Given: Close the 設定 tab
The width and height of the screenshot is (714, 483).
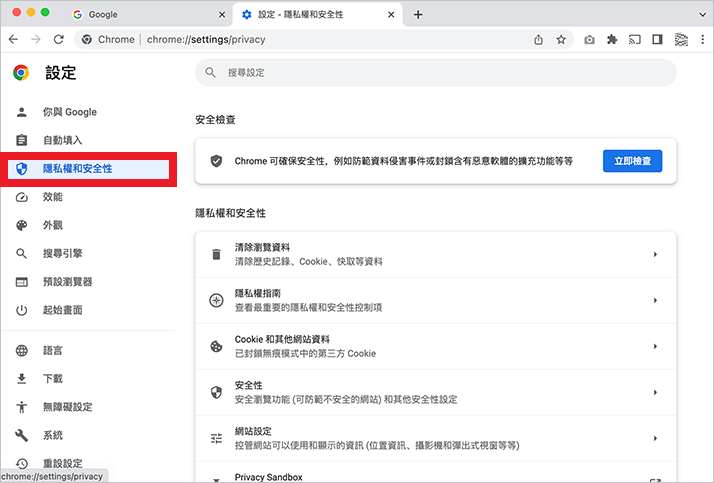Looking at the screenshot, I should coord(391,15).
